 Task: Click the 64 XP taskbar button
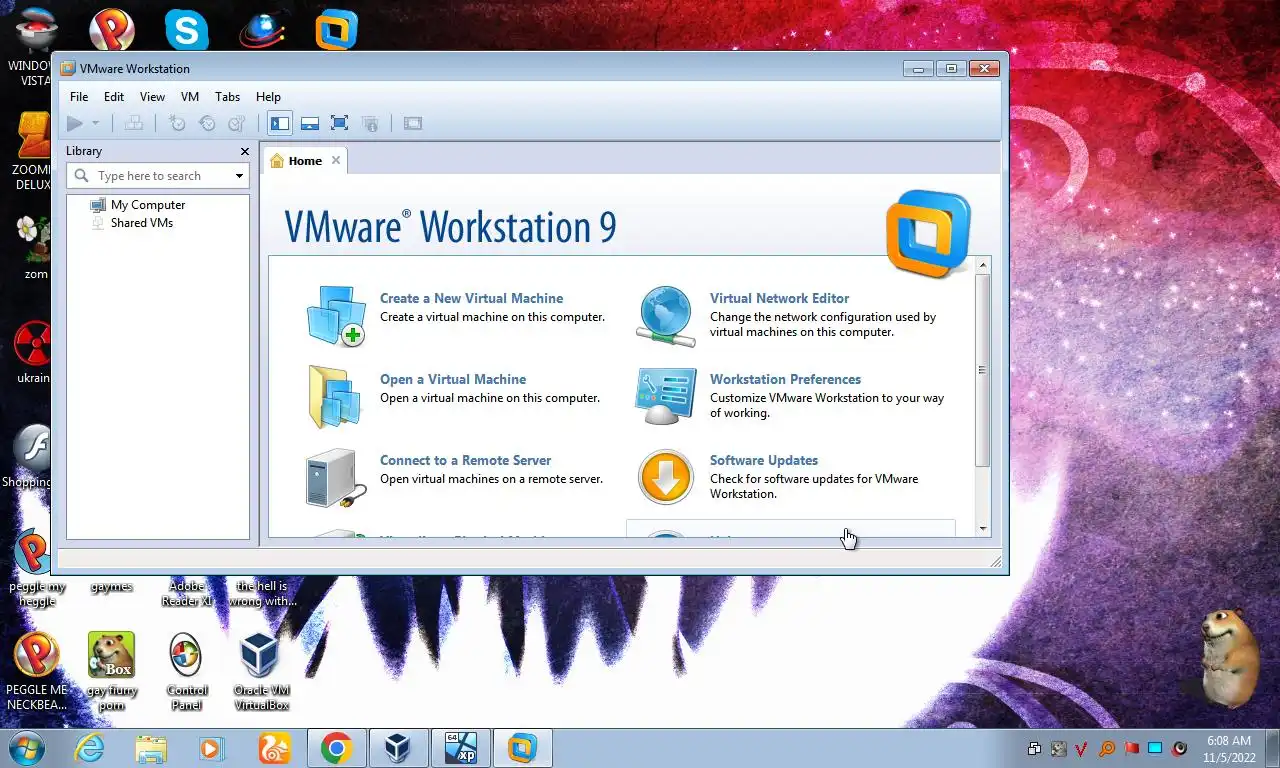460,748
